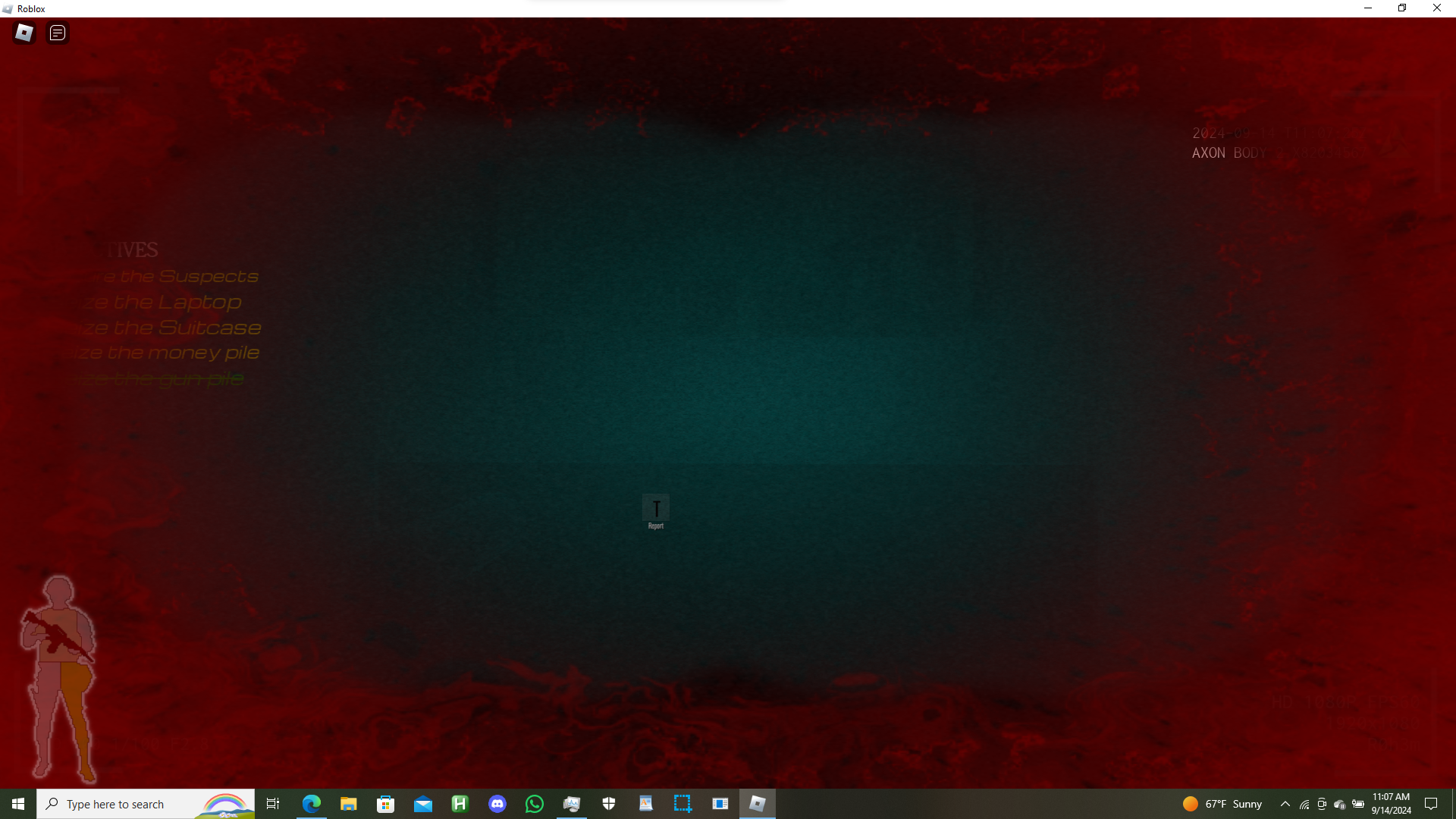Open Microsoft Store taskbar icon
The width and height of the screenshot is (1456, 819).
385,804
